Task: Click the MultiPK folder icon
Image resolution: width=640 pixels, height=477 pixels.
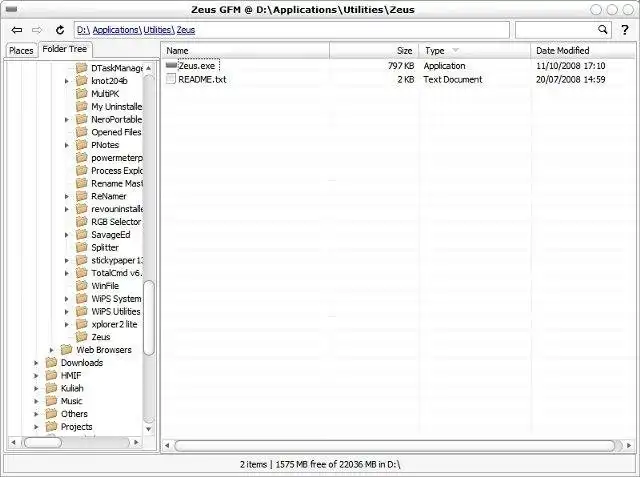Action: 82,93
